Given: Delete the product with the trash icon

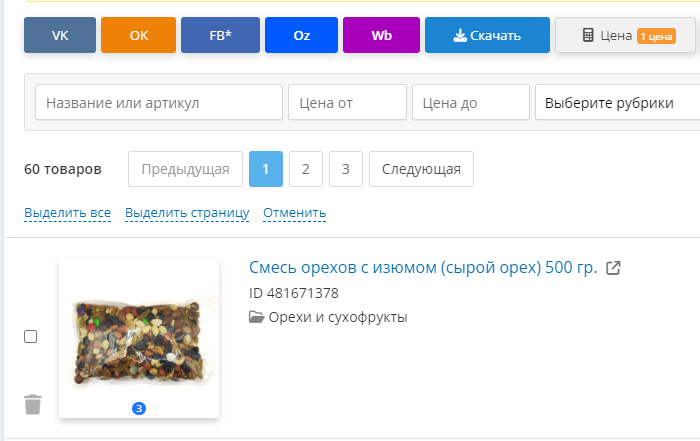Looking at the screenshot, I should [33, 404].
